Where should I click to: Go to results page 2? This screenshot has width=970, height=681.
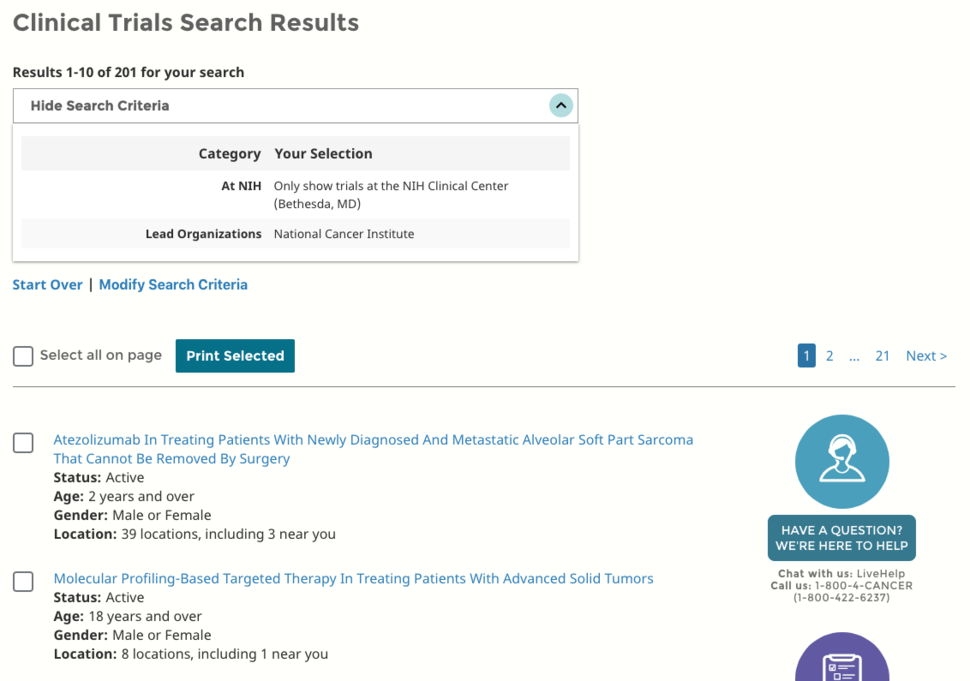click(x=829, y=356)
